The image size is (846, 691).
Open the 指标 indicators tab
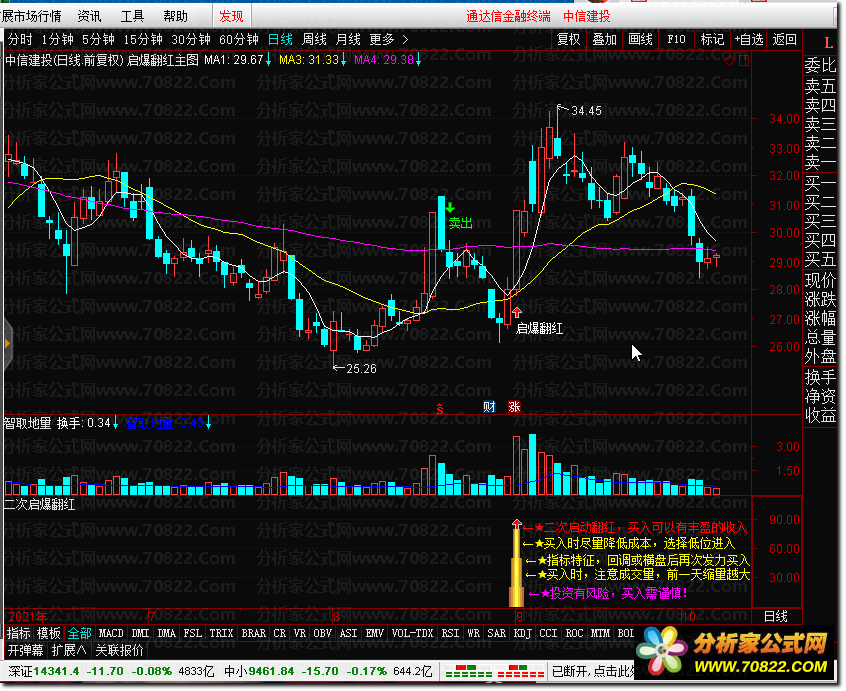(x=18, y=633)
